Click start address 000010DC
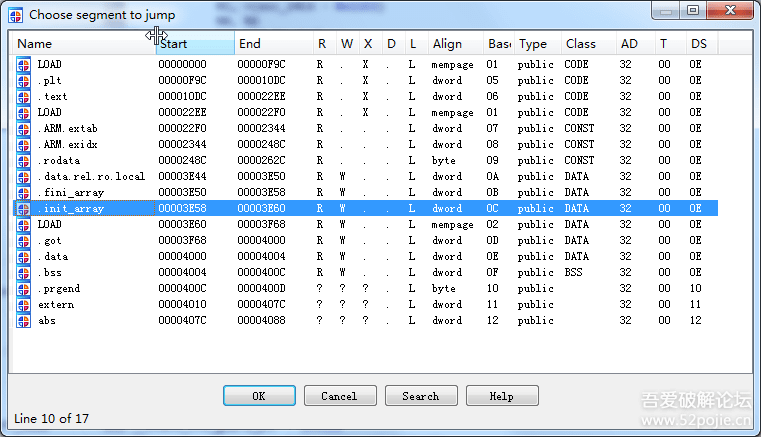The image size is (761, 437). [x=182, y=97]
